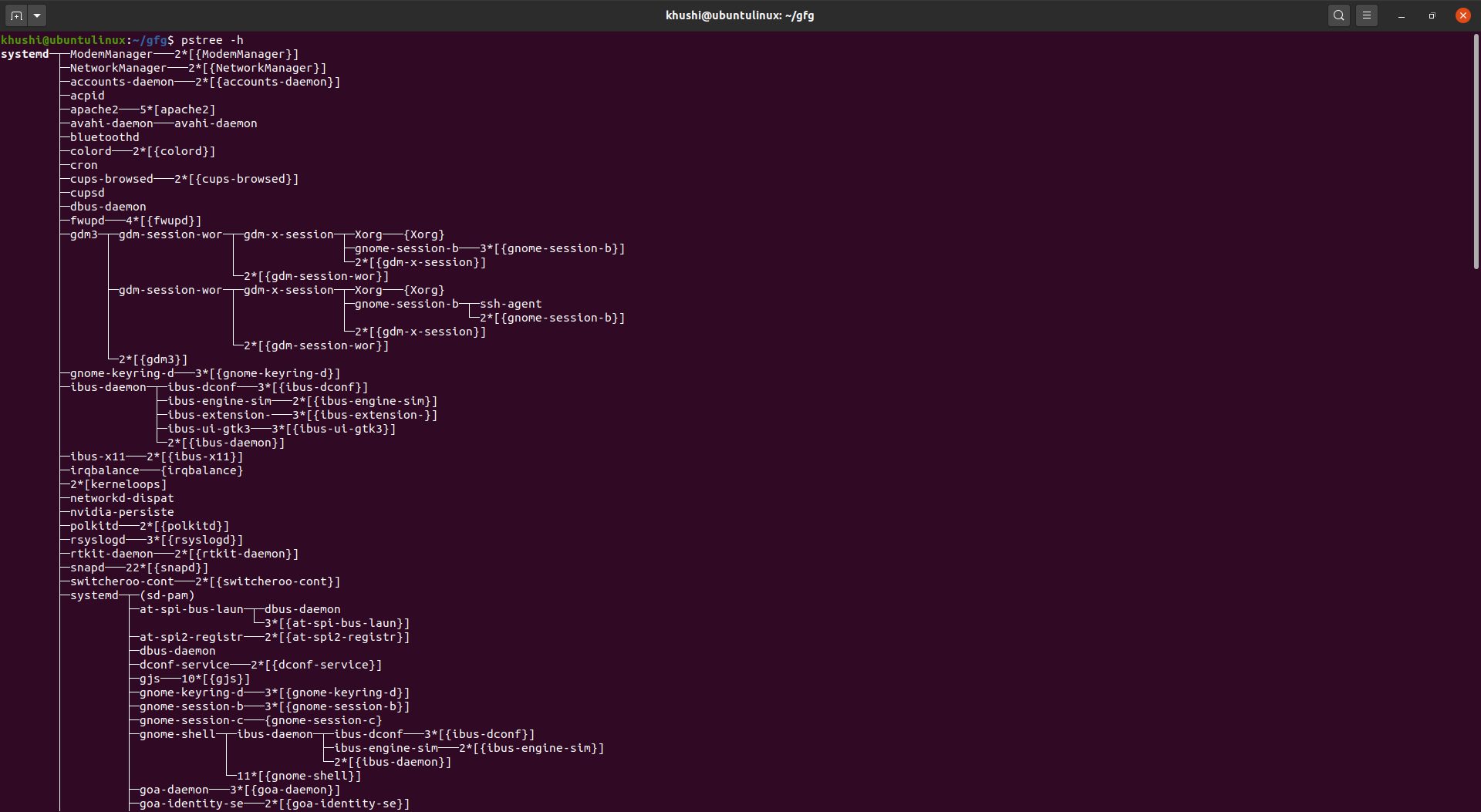Click the vertical scrollbar thumb
The height and width of the screenshot is (812, 1481).
(1476, 151)
